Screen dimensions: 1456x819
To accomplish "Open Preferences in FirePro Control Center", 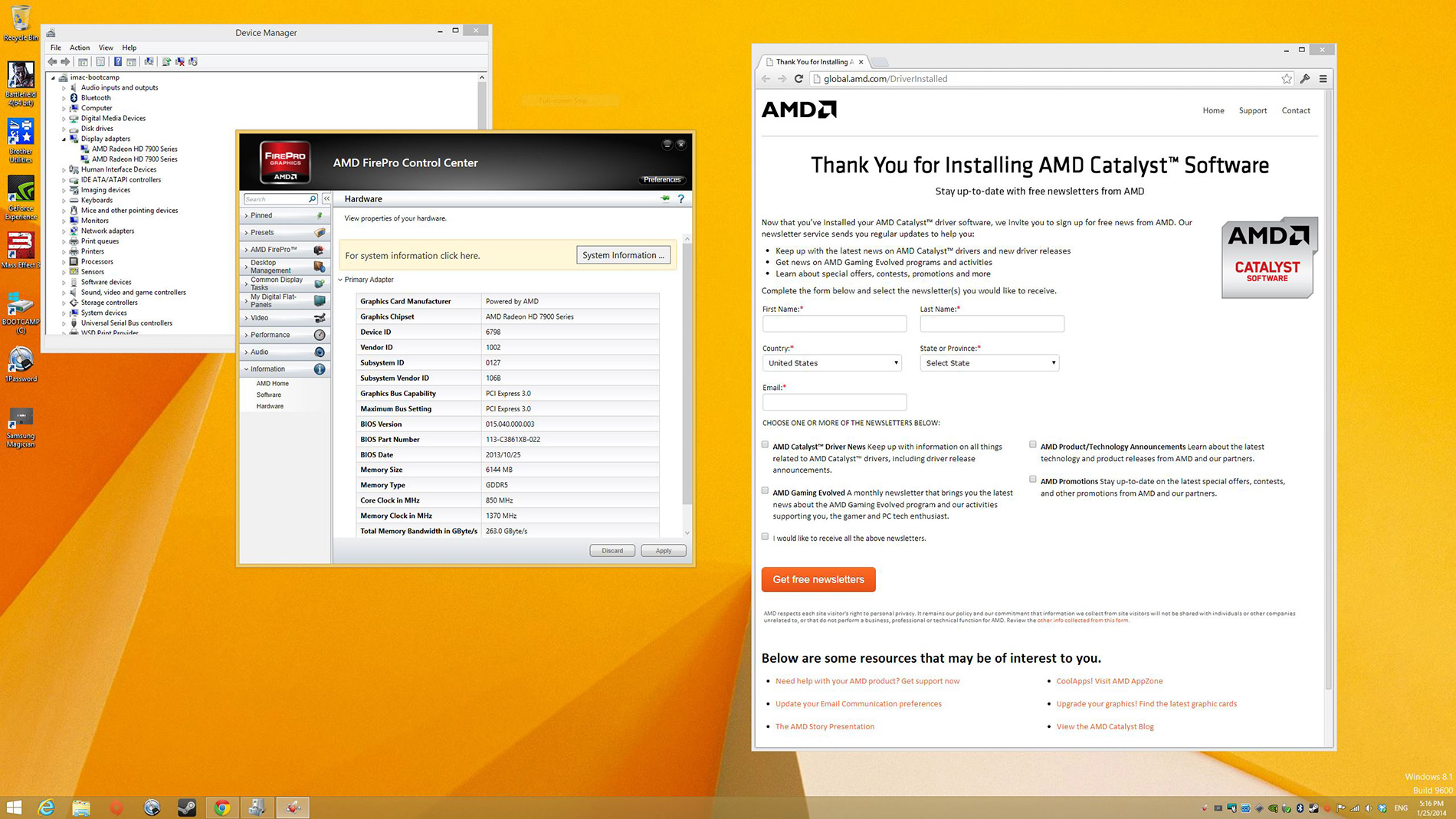I will tap(661, 179).
